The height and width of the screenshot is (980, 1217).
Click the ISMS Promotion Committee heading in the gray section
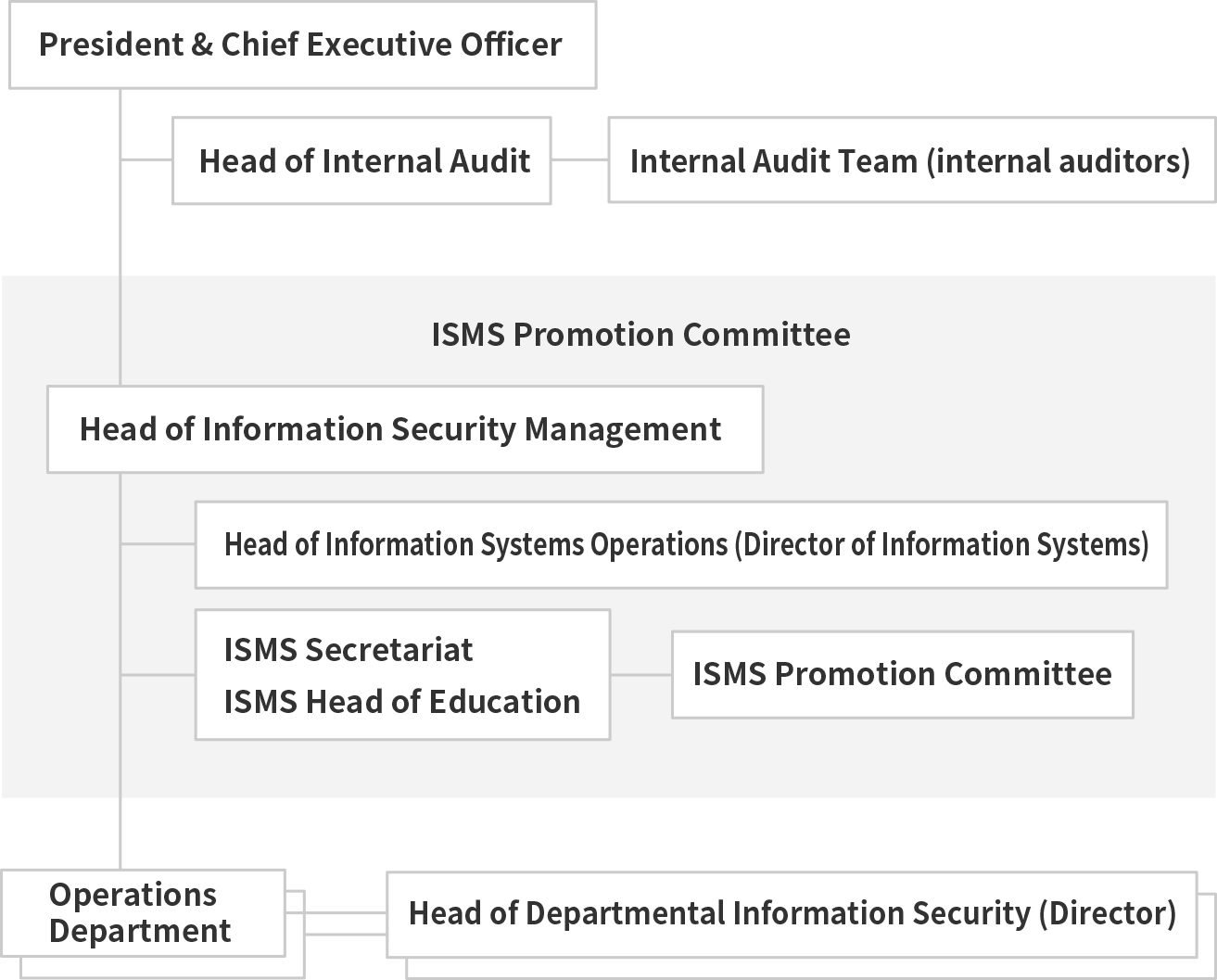tap(640, 335)
